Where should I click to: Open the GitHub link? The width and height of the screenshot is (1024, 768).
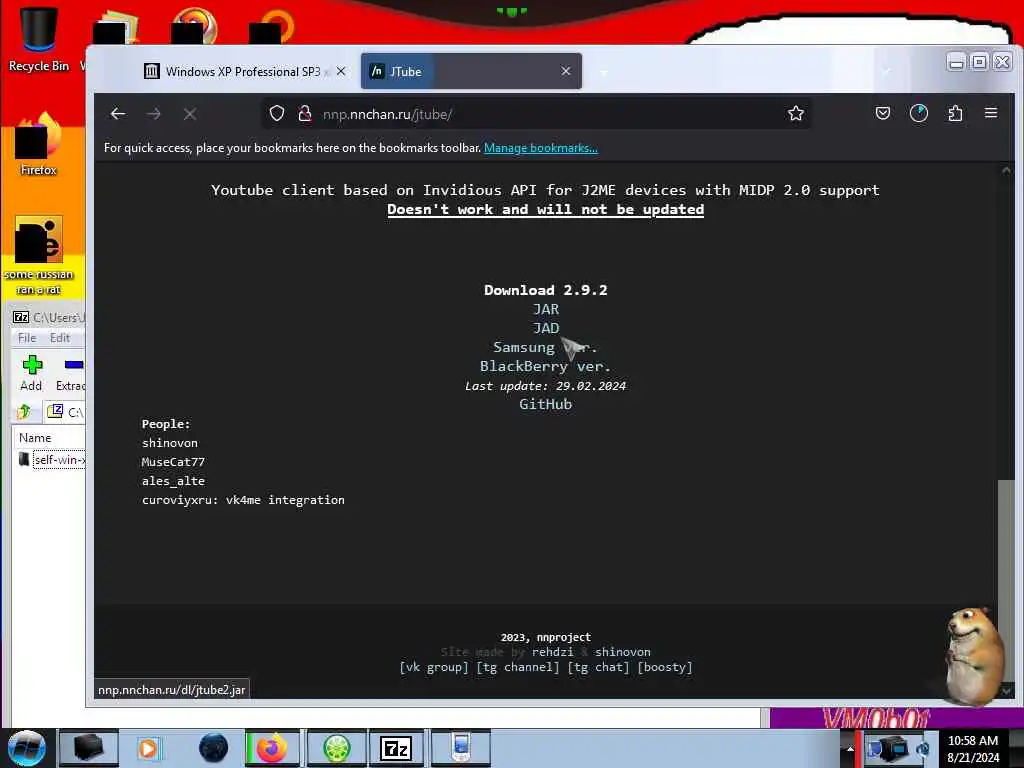pyautogui.click(x=545, y=404)
